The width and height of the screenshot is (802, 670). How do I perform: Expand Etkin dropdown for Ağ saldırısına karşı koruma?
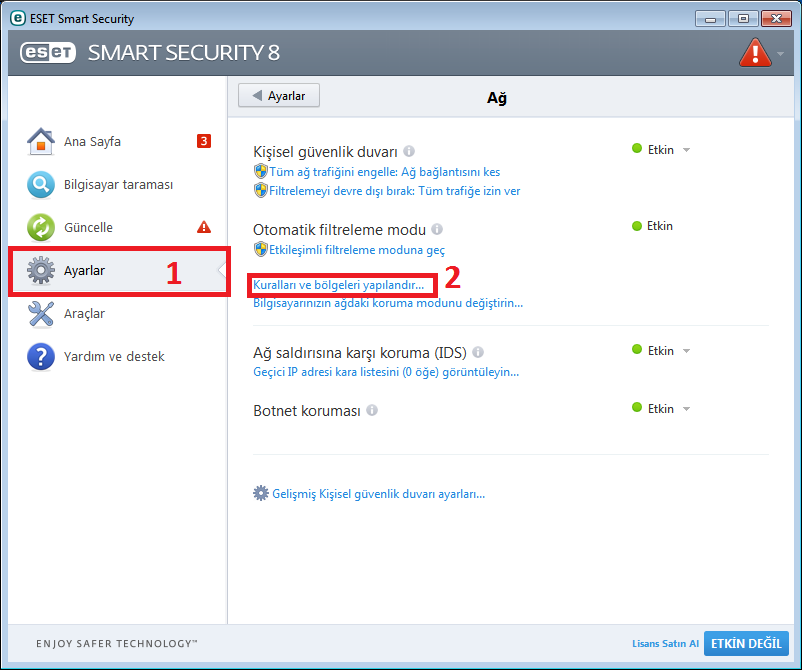[x=686, y=351]
